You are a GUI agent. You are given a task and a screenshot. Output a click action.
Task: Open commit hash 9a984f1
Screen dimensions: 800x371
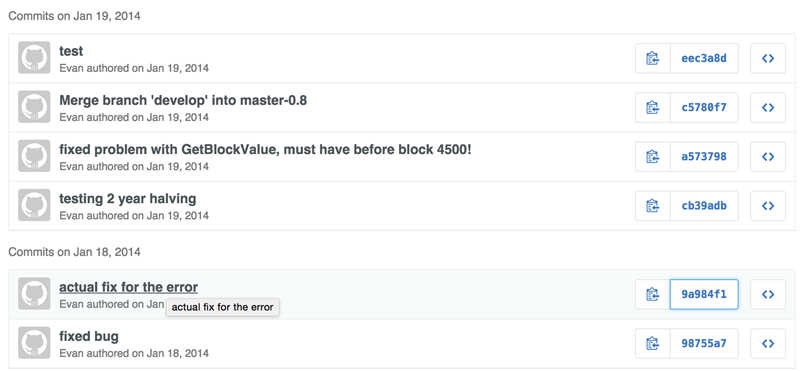pos(704,294)
